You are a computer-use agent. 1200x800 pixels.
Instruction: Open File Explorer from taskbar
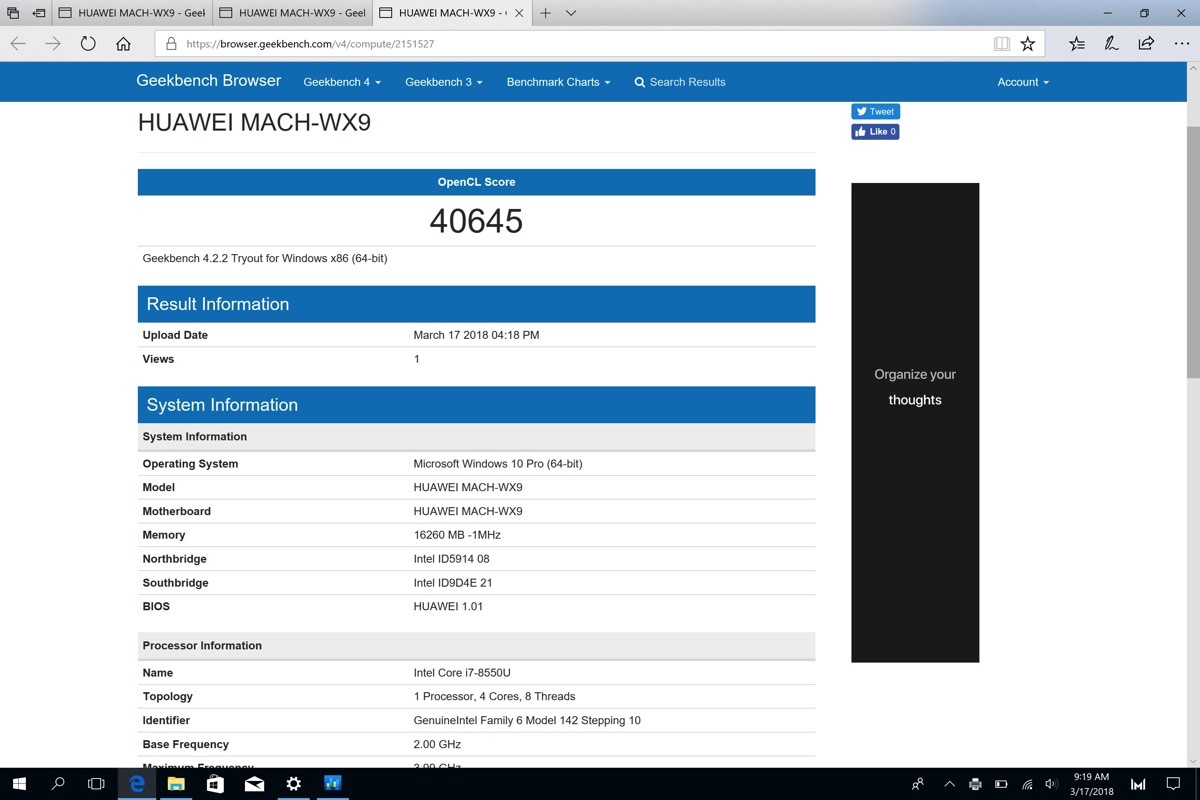coord(176,784)
